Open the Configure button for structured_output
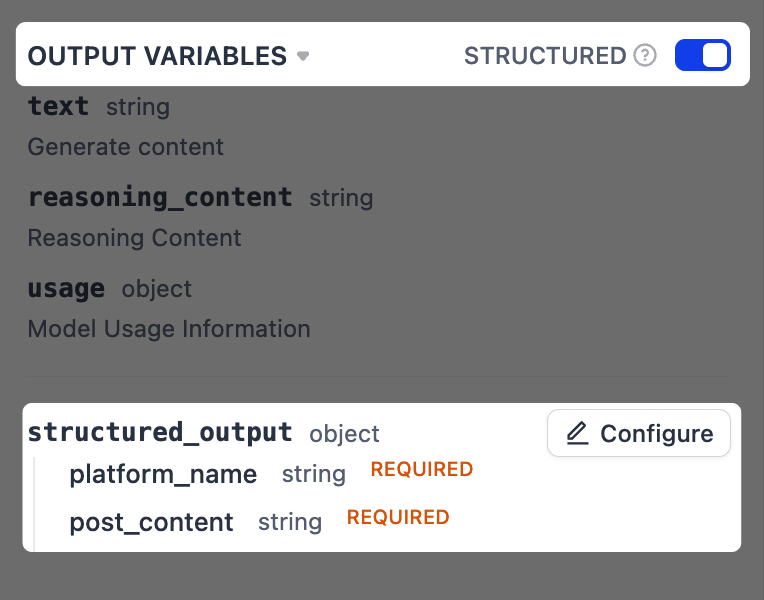Viewport: 764px width, 600px height. (639, 434)
